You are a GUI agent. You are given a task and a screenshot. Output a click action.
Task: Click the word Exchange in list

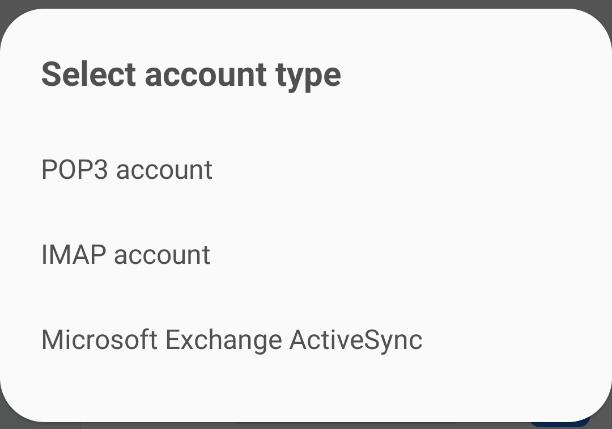223,340
